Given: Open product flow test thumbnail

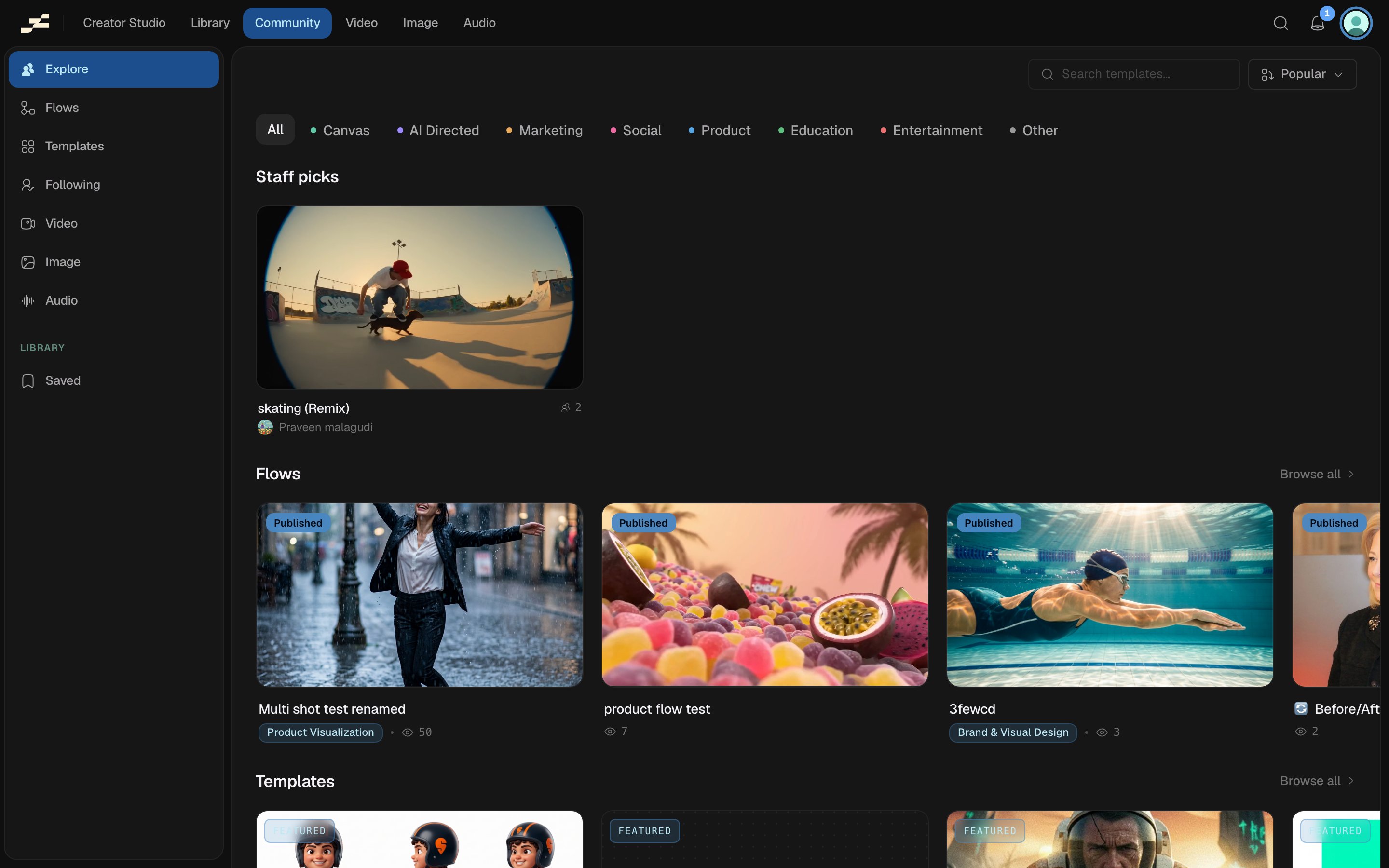Looking at the screenshot, I should tap(764, 595).
